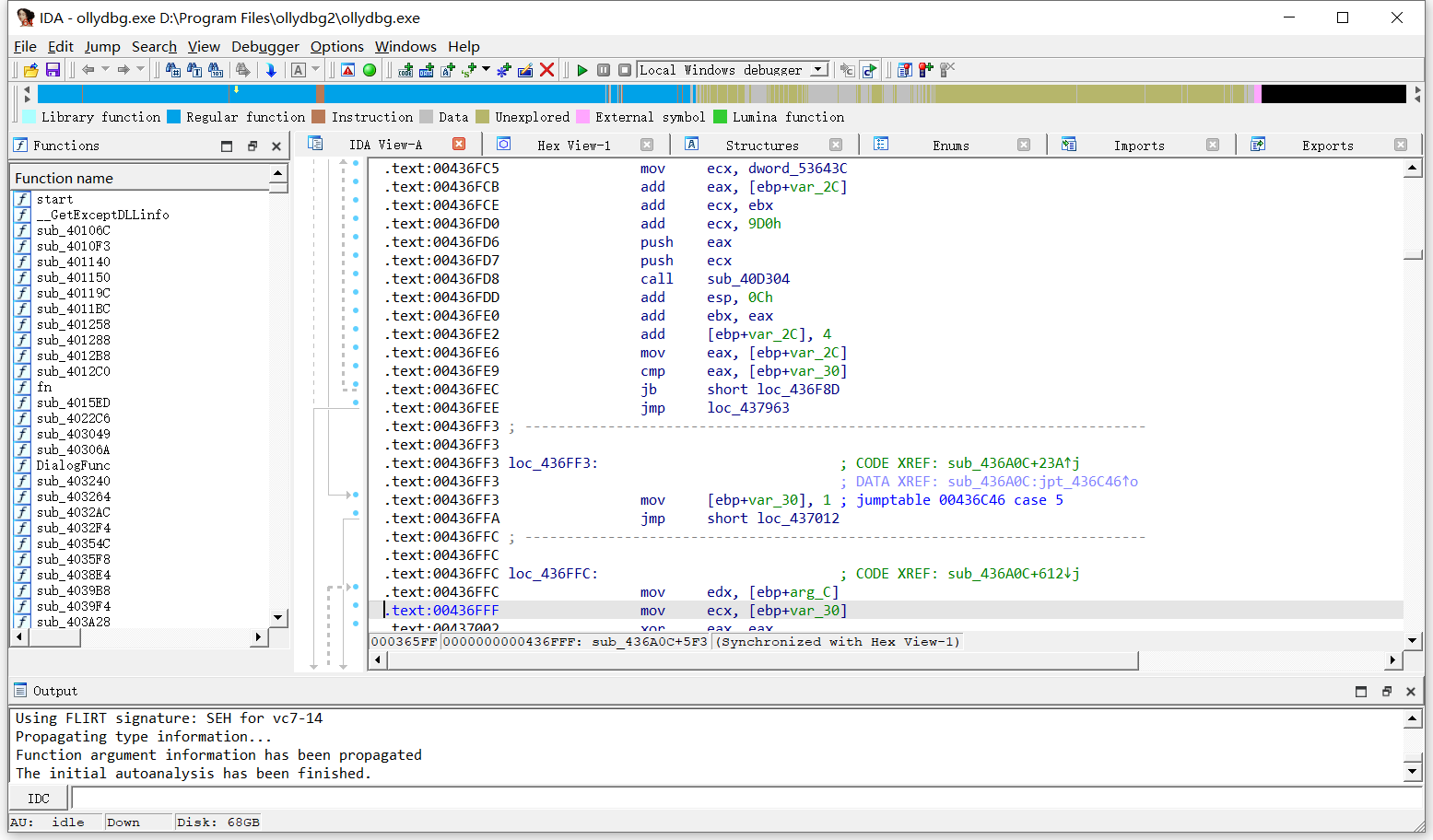Open the Debugger menu
The image size is (1433, 840).
[x=264, y=46]
